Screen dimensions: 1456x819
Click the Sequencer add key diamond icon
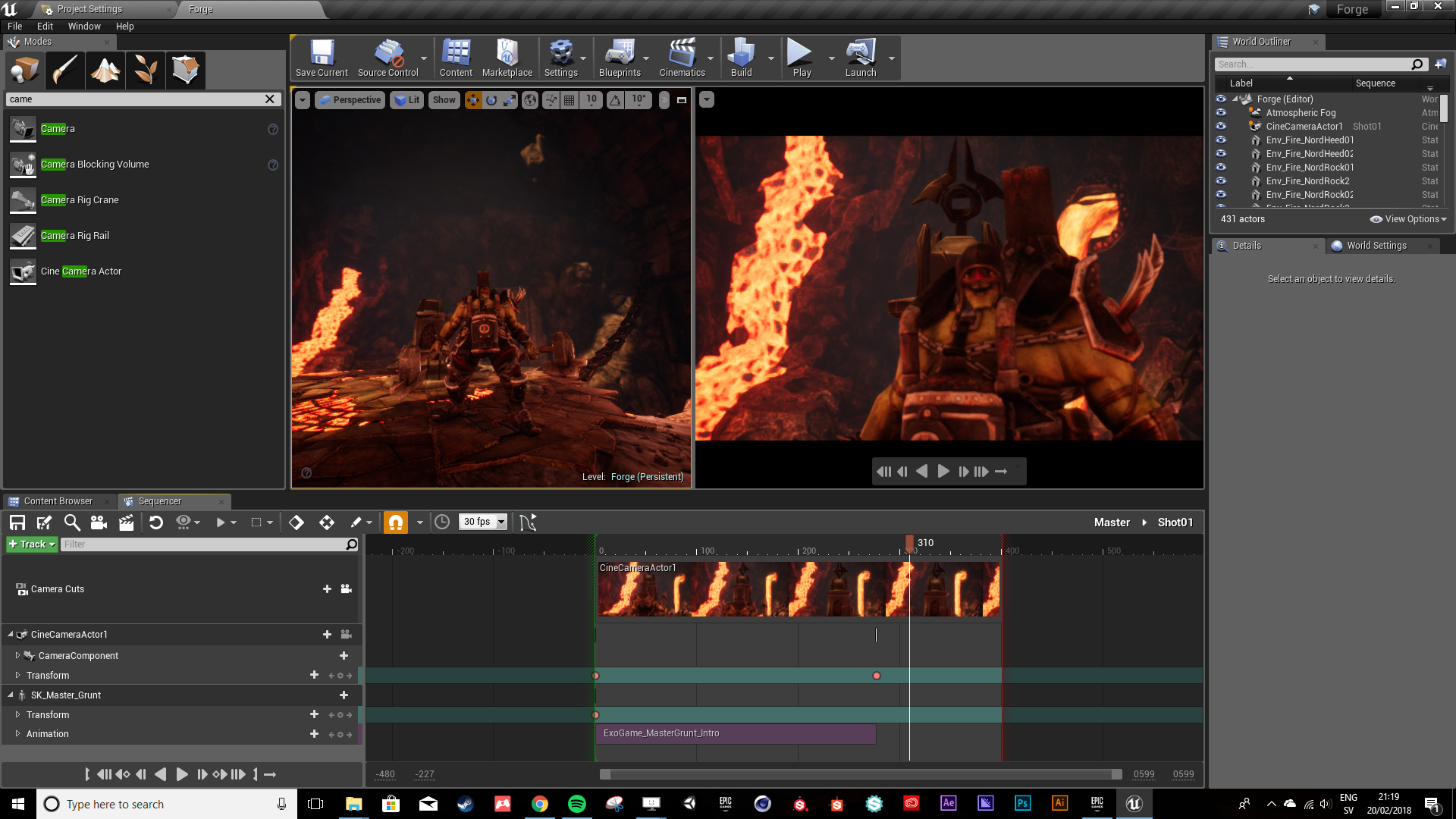coord(297,522)
